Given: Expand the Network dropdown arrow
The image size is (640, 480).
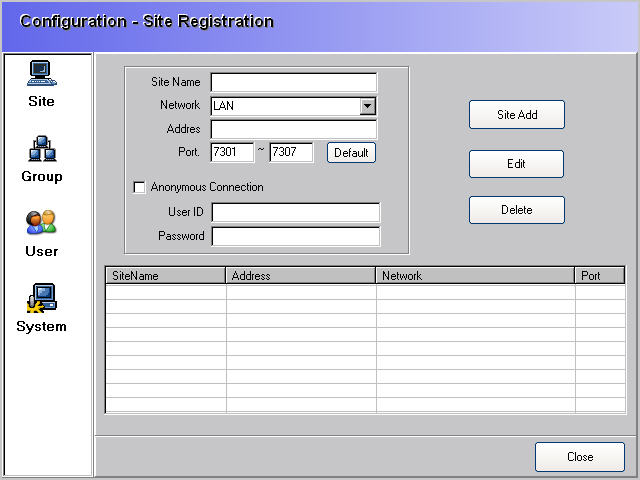Looking at the screenshot, I should click(367, 106).
